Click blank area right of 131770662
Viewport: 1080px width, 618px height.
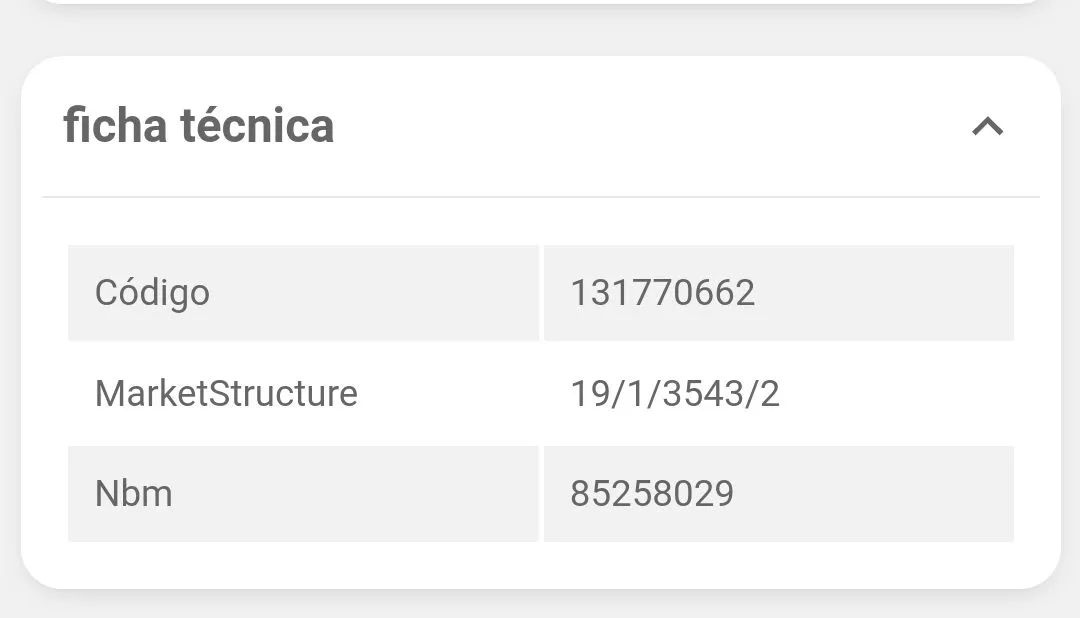(890, 293)
